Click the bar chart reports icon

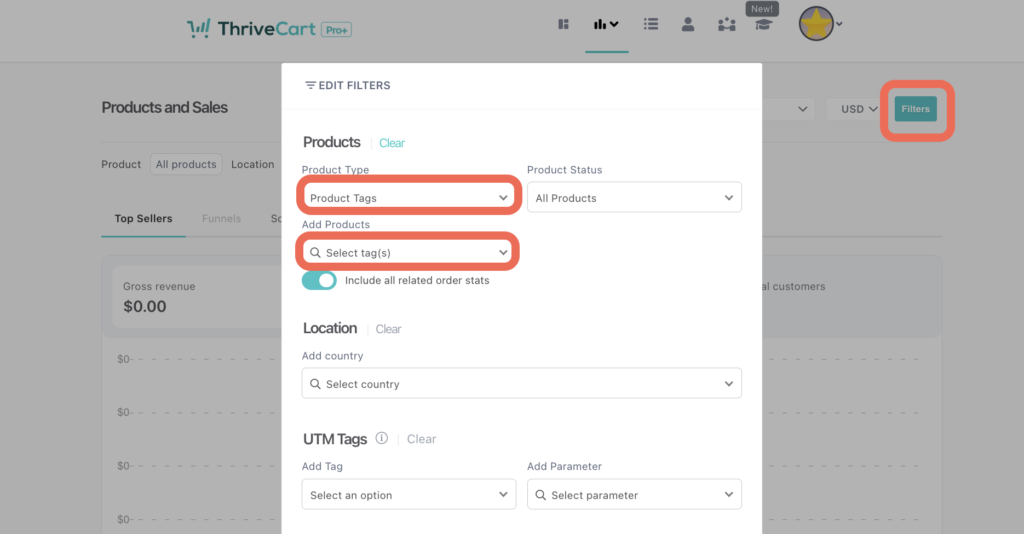(x=606, y=25)
